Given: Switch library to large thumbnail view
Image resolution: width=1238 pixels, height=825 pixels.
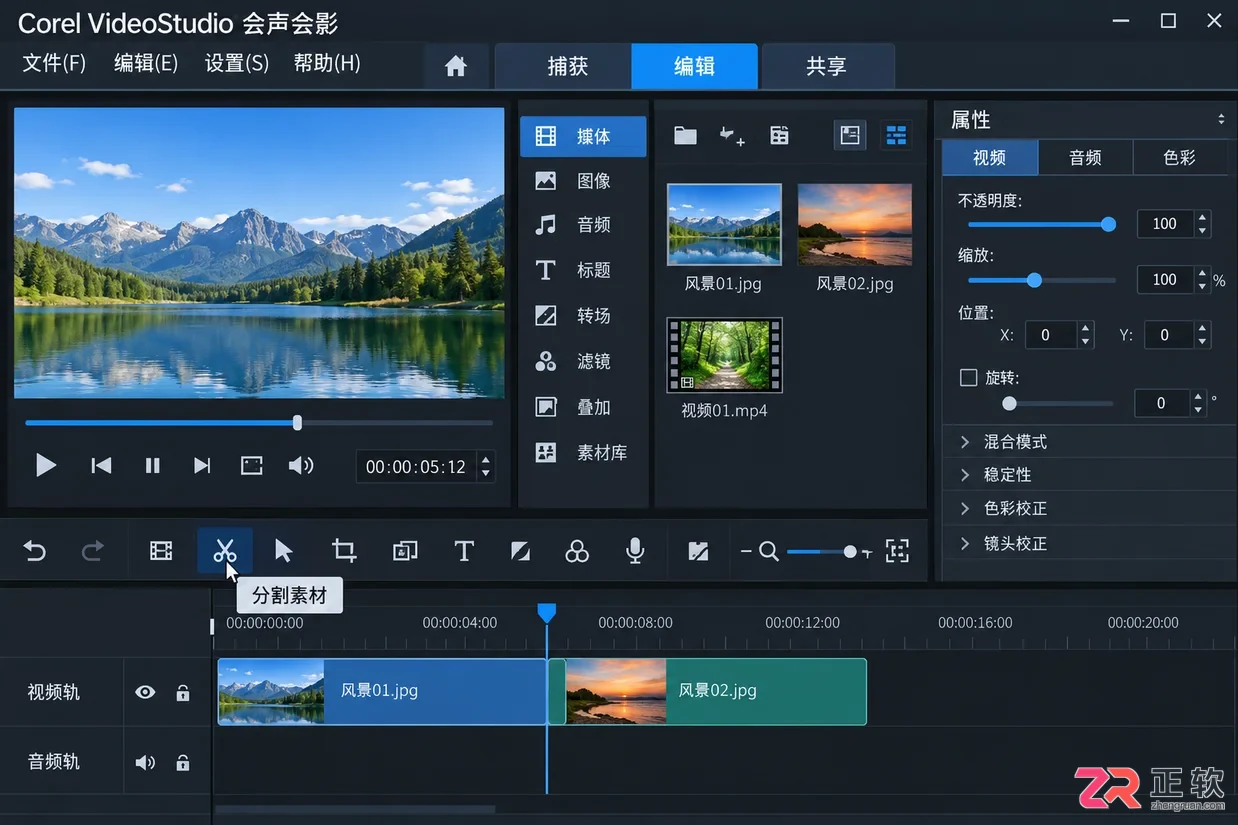Looking at the screenshot, I should point(850,135).
